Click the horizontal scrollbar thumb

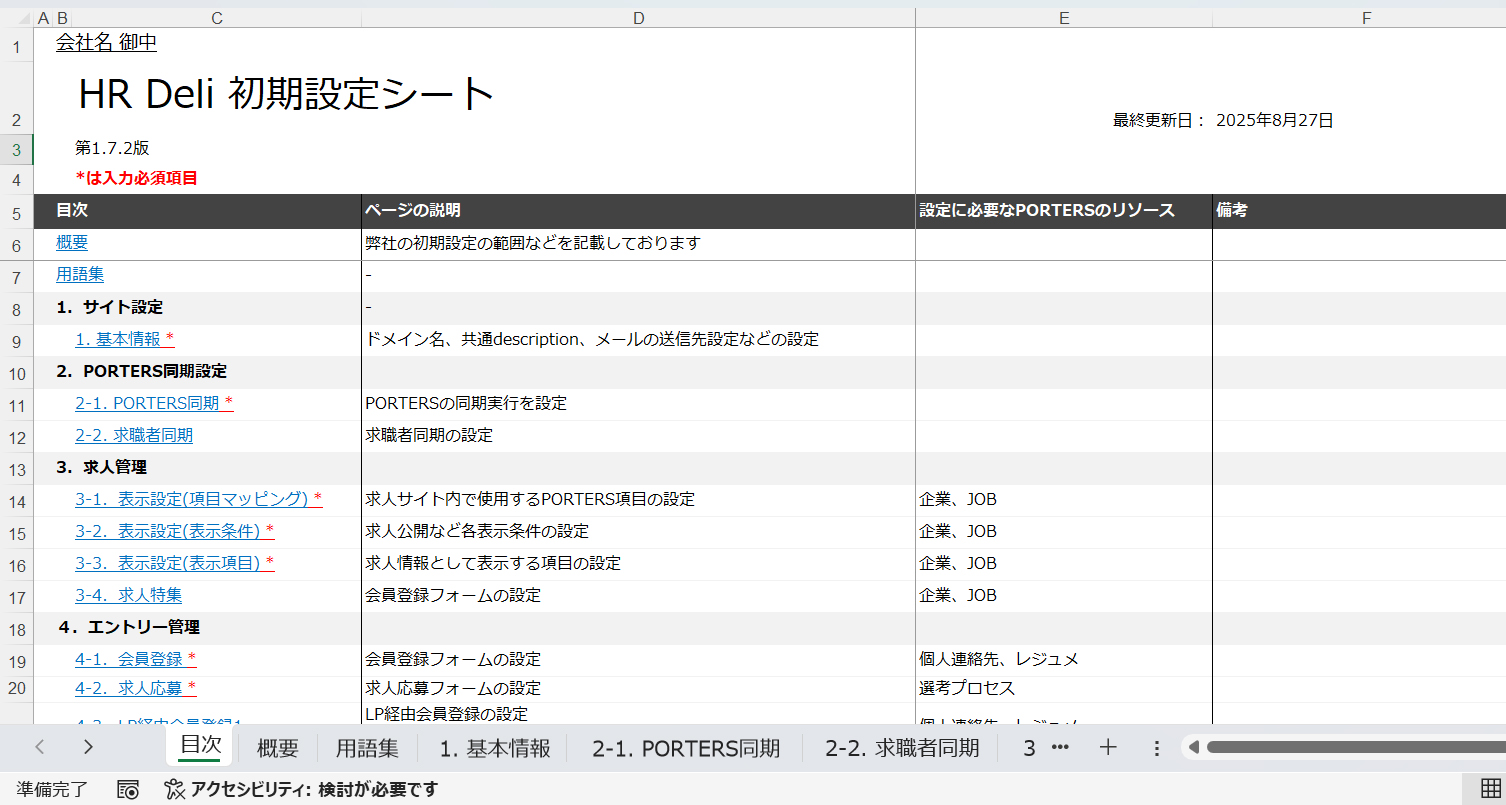1356,747
